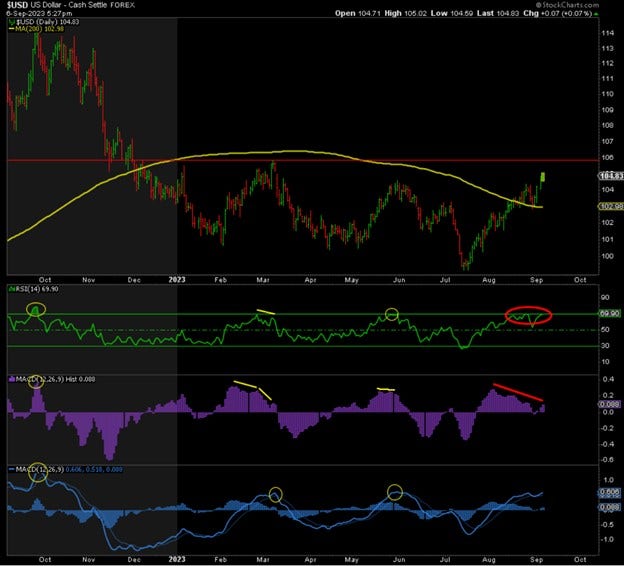Click the green up-arrow change indicator
The image size is (624, 566).
596,14
